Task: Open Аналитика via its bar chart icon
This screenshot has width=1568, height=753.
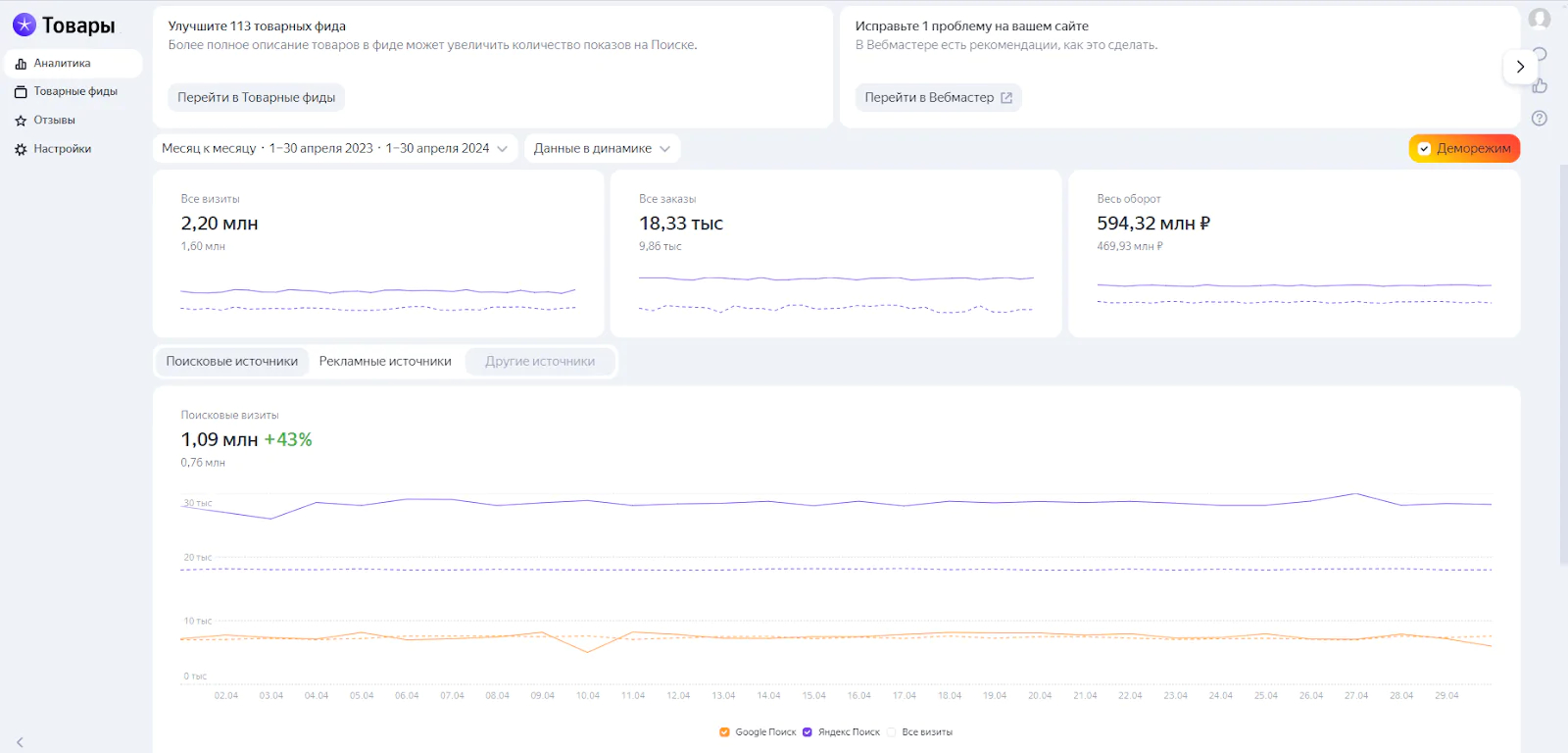Action: point(21,64)
